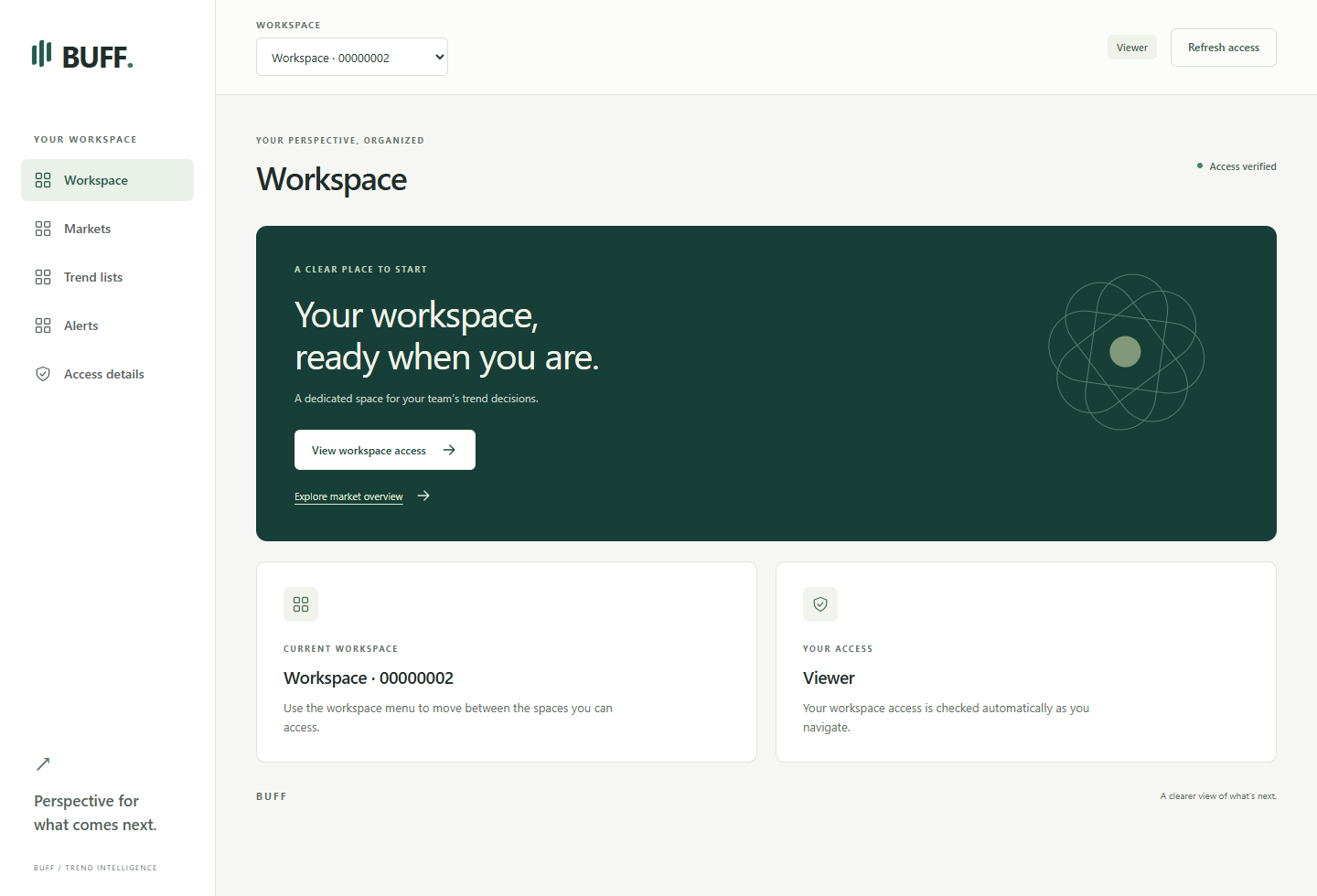Image resolution: width=1317 pixels, height=896 pixels.
Task: Click the Access details shield icon
Action: click(x=43, y=374)
